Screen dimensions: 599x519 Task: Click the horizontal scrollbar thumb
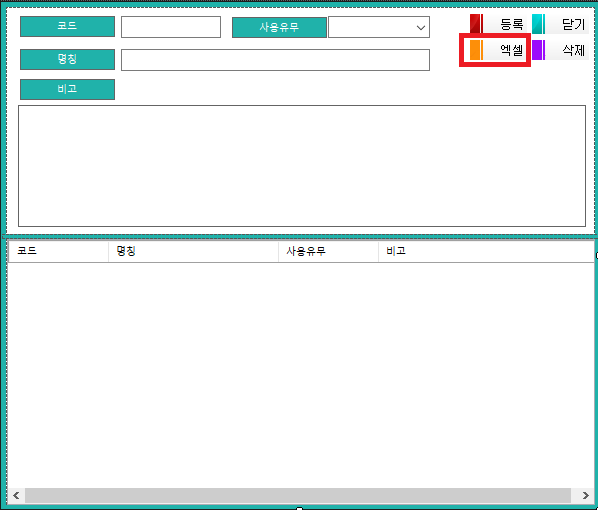298,496
